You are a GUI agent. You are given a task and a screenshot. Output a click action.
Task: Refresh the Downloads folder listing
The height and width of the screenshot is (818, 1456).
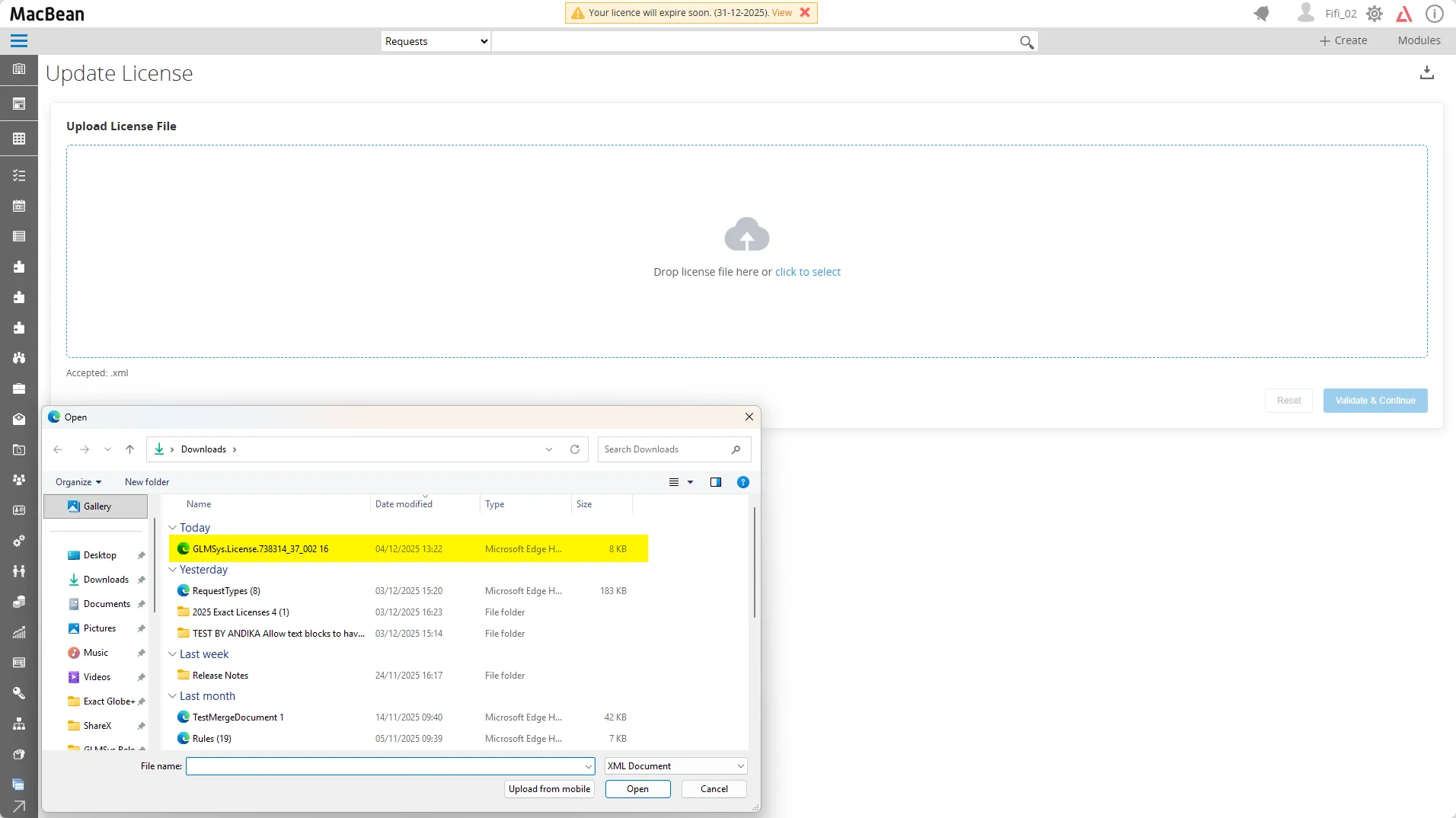(x=575, y=449)
